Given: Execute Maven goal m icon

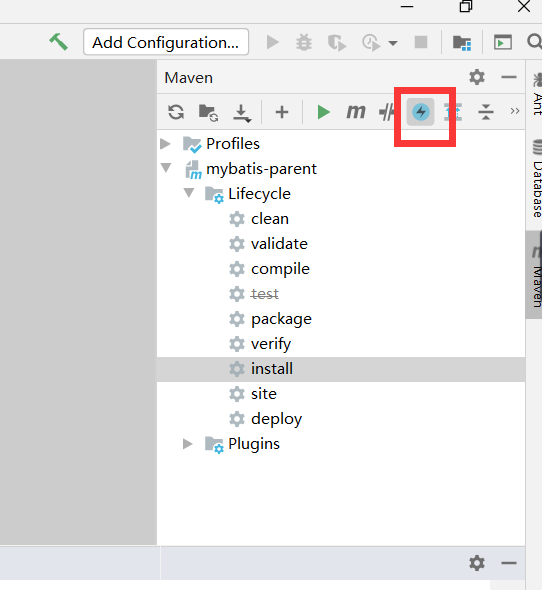Looking at the screenshot, I should click(x=356, y=112).
